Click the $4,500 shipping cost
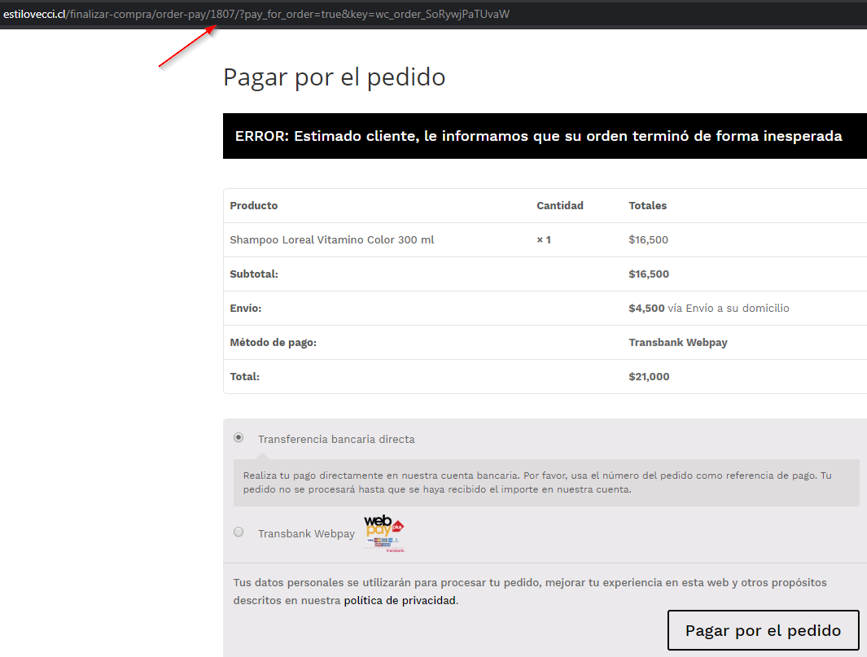 646,308
